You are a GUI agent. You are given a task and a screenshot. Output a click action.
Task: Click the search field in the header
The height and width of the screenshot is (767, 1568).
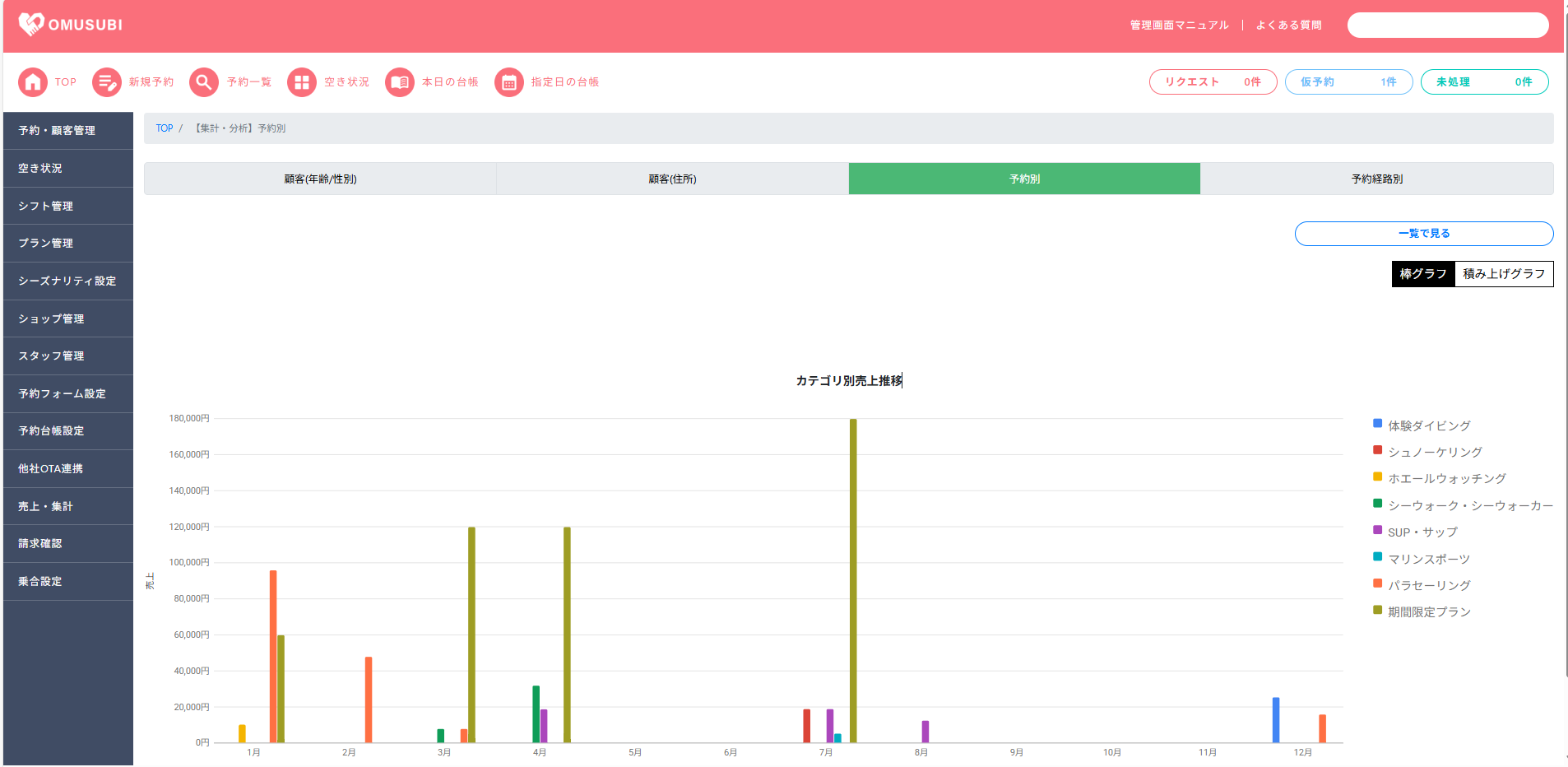point(1447,26)
